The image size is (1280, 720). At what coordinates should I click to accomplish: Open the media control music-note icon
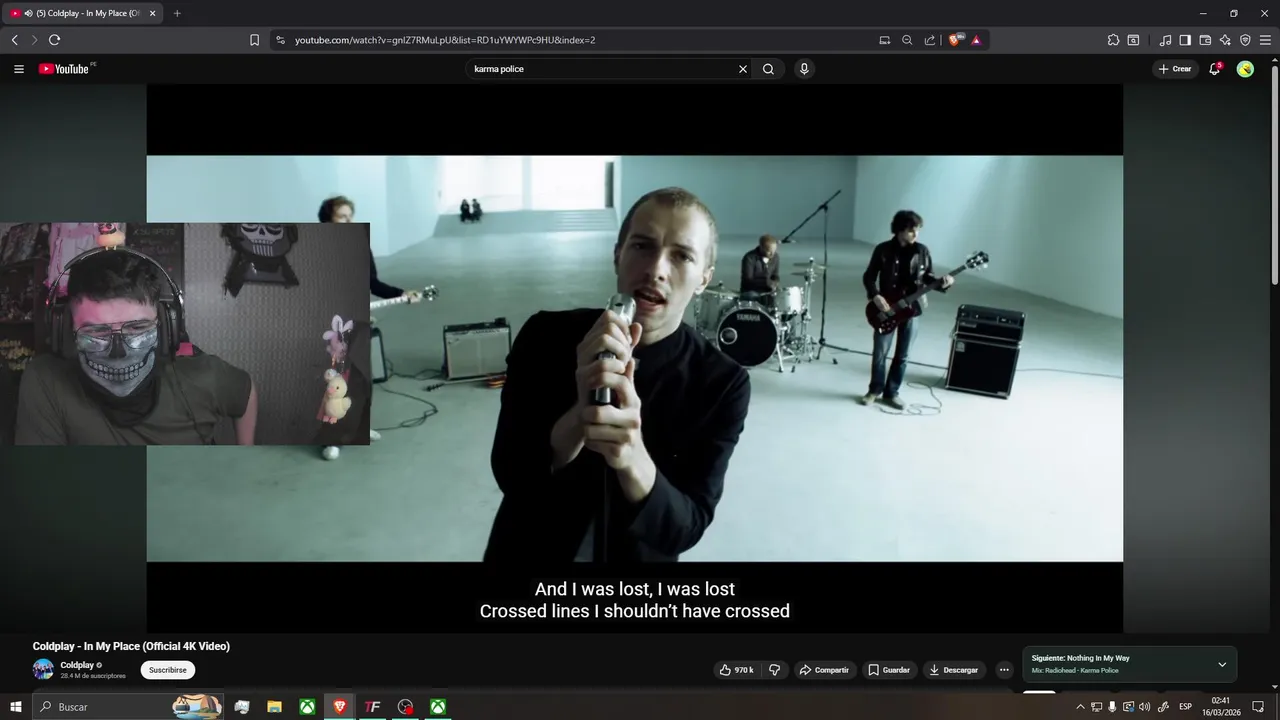tap(1165, 40)
